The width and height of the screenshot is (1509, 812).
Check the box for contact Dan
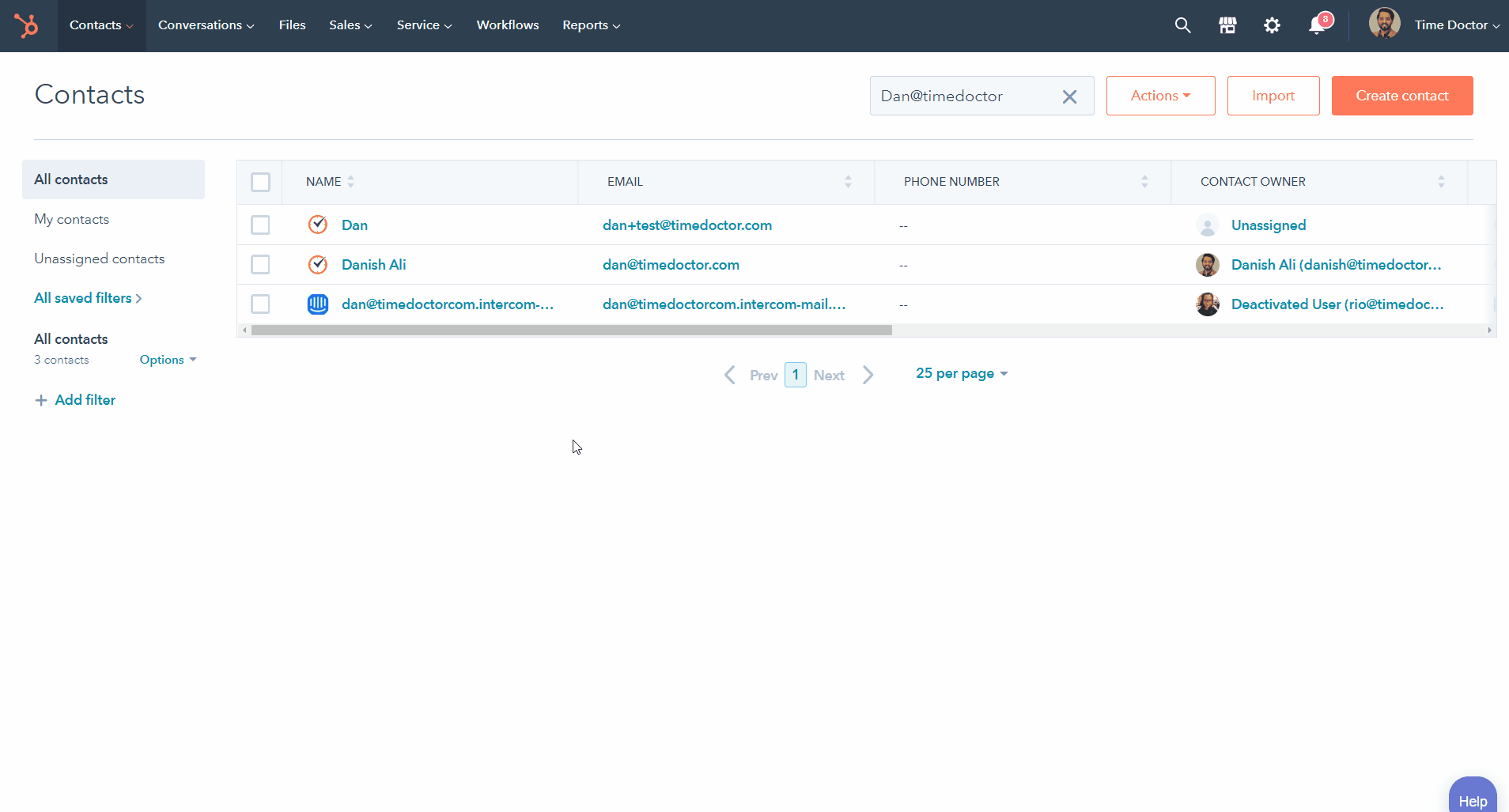coord(260,225)
